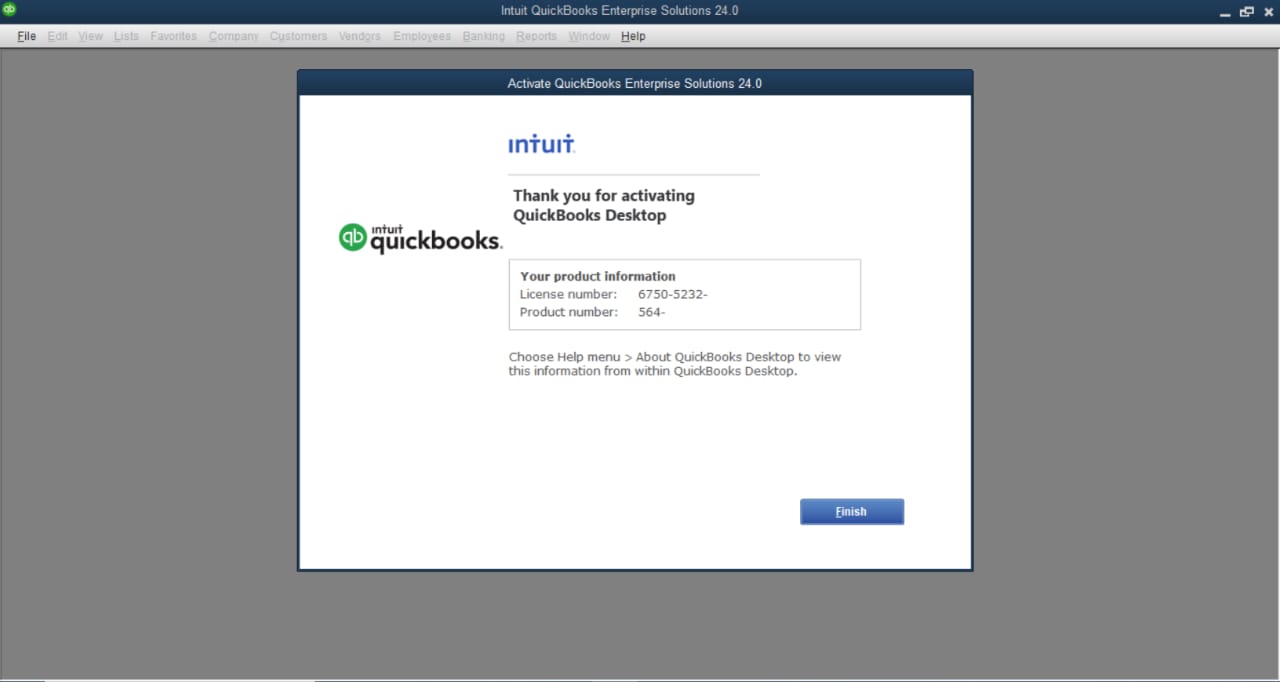Select the View menu
Viewport: 1280px width, 682px height.
click(x=91, y=36)
